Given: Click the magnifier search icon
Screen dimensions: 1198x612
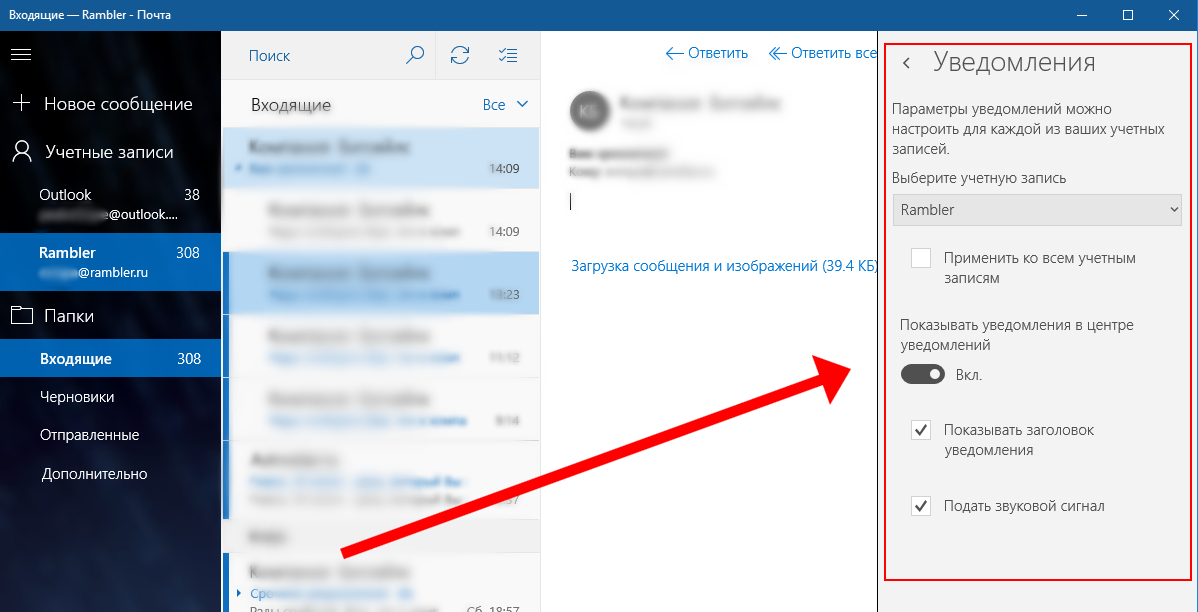Looking at the screenshot, I should tap(414, 55).
